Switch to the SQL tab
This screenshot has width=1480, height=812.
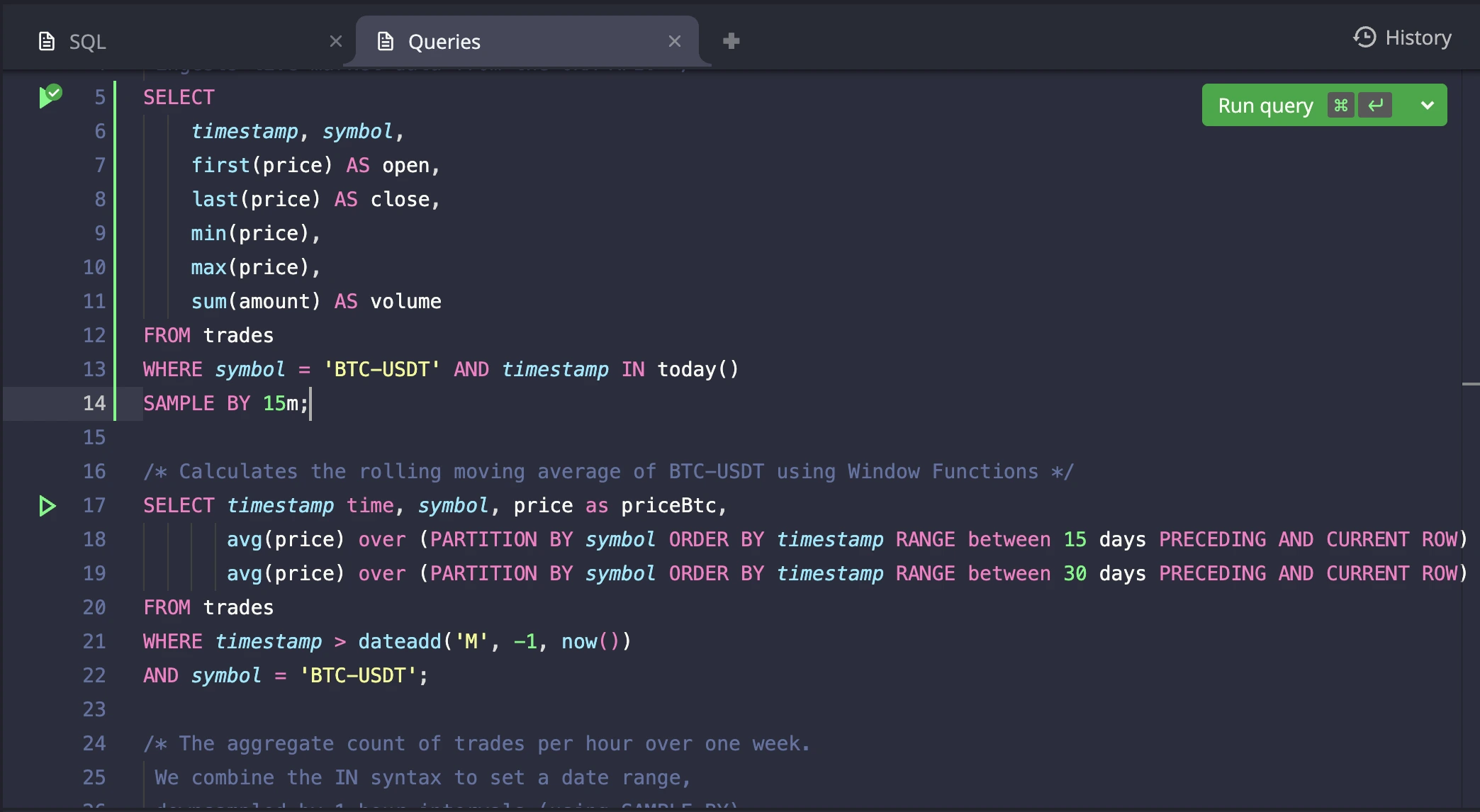click(x=87, y=41)
